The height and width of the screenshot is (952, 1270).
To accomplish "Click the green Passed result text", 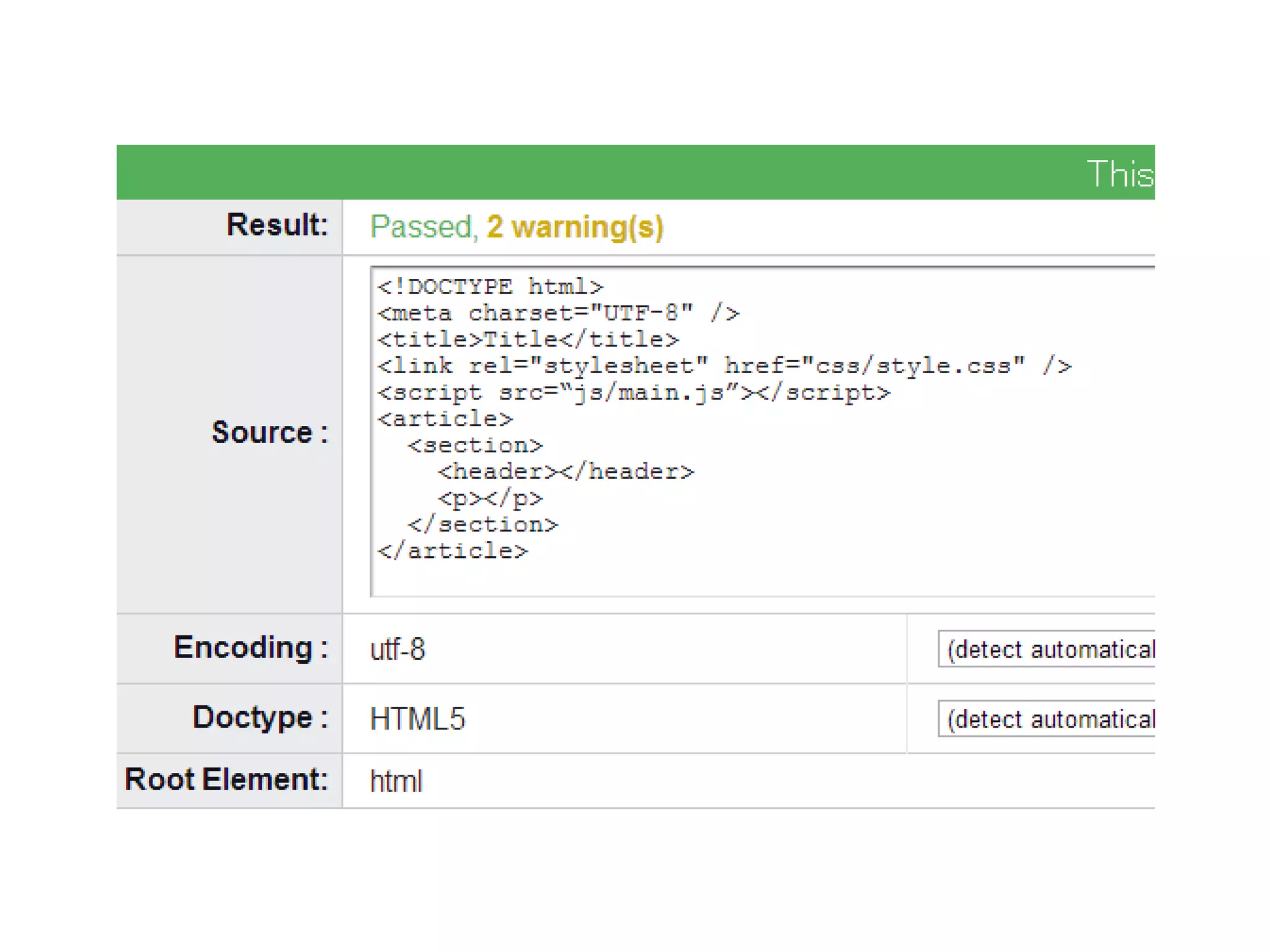I will click(x=421, y=227).
